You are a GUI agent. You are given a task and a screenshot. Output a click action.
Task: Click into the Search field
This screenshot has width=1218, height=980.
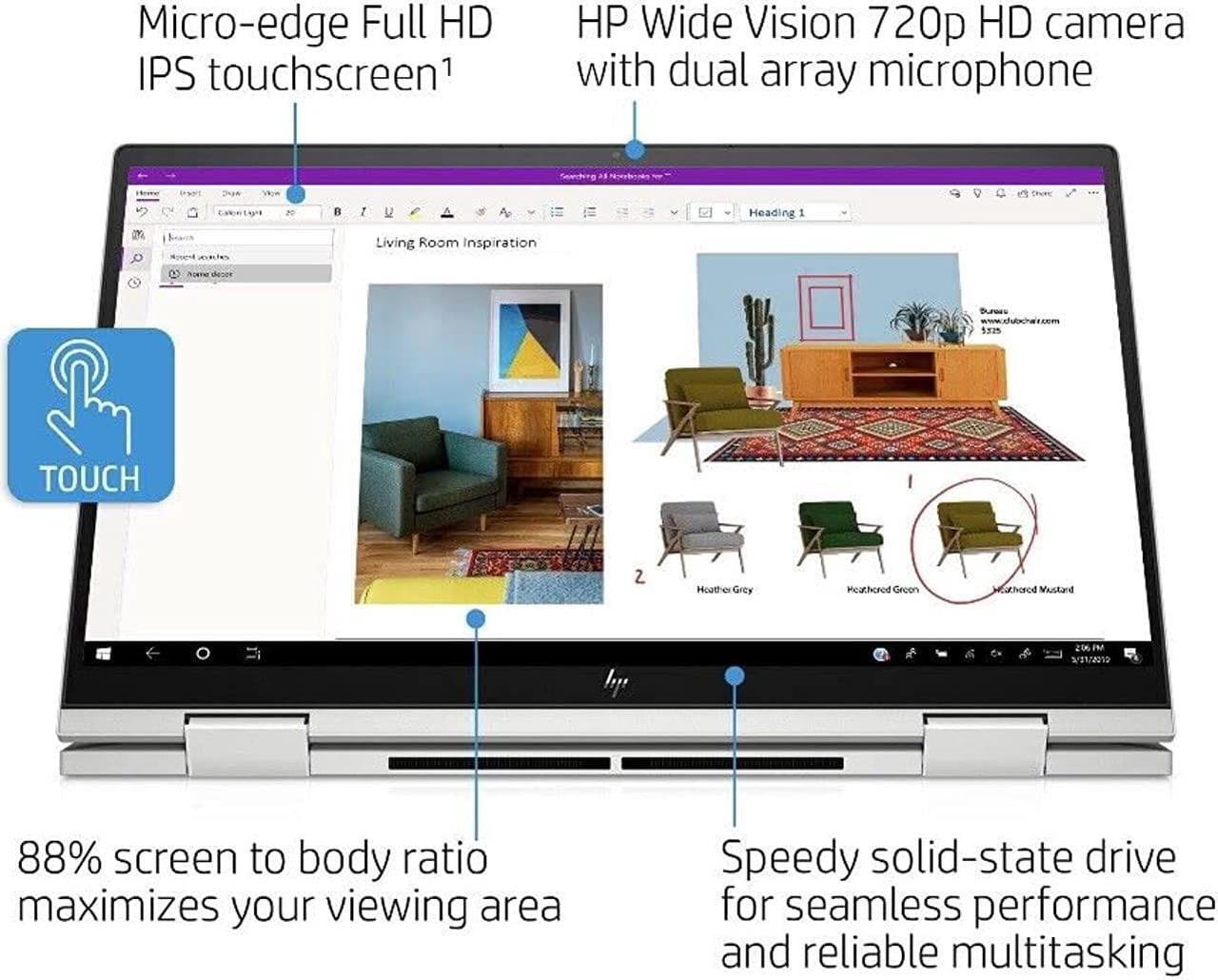tap(248, 237)
